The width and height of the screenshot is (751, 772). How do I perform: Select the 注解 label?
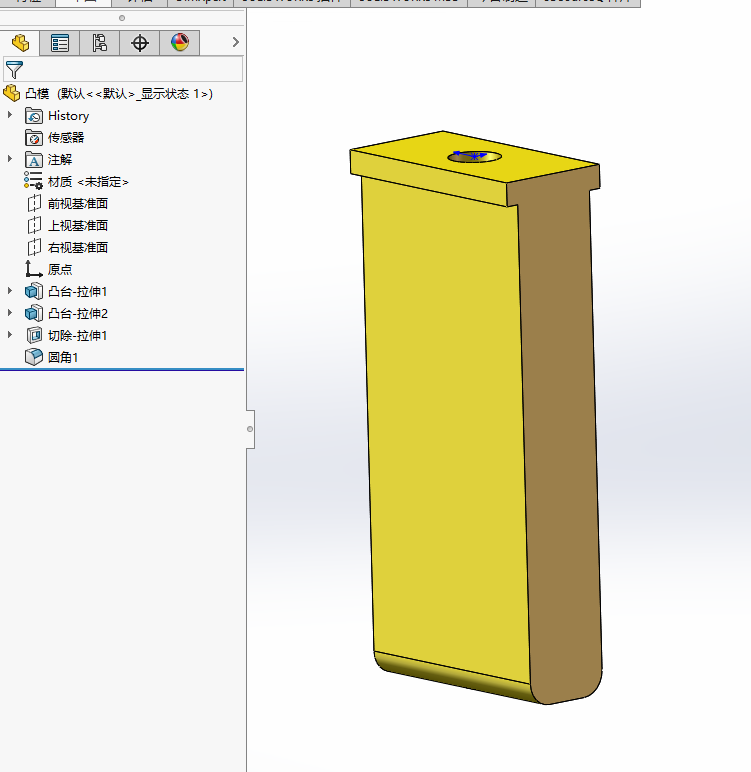pyautogui.click(x=60, y=160)
